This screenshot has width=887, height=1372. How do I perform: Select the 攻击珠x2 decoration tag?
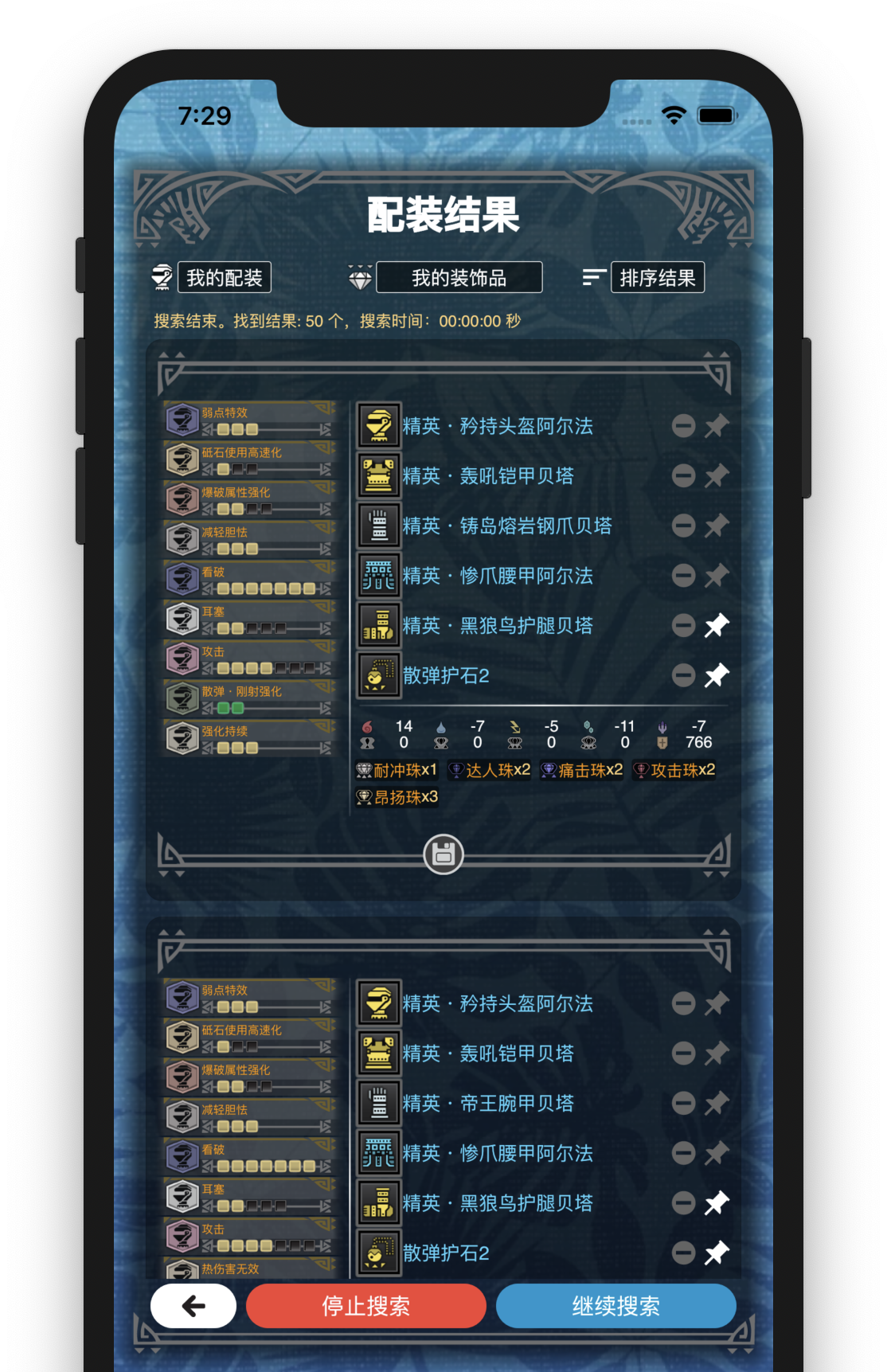[674, 770]
